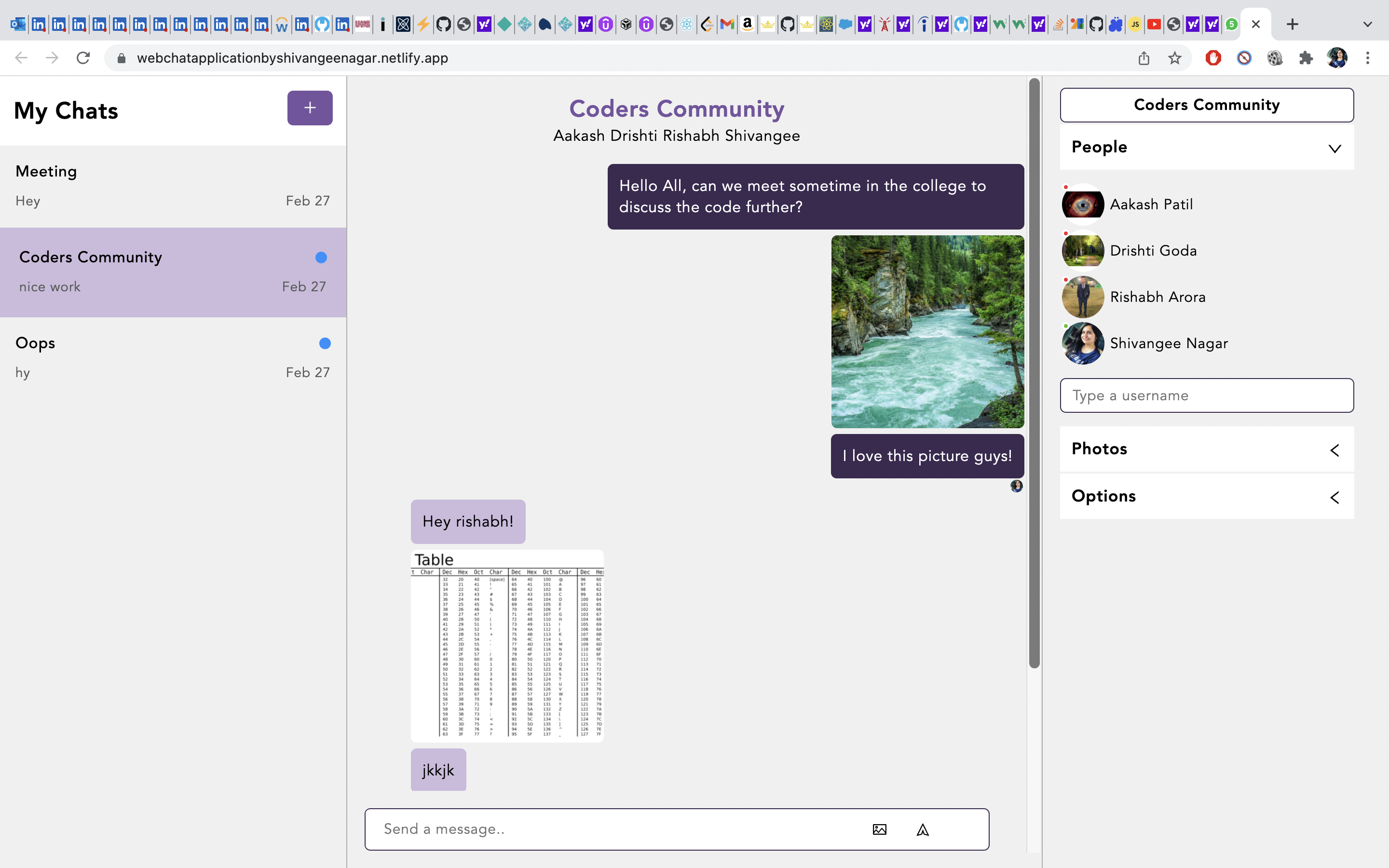The image size is (1389, 868).
Task: Switch to the YouTube tab
Action: tap(1154, 24)
